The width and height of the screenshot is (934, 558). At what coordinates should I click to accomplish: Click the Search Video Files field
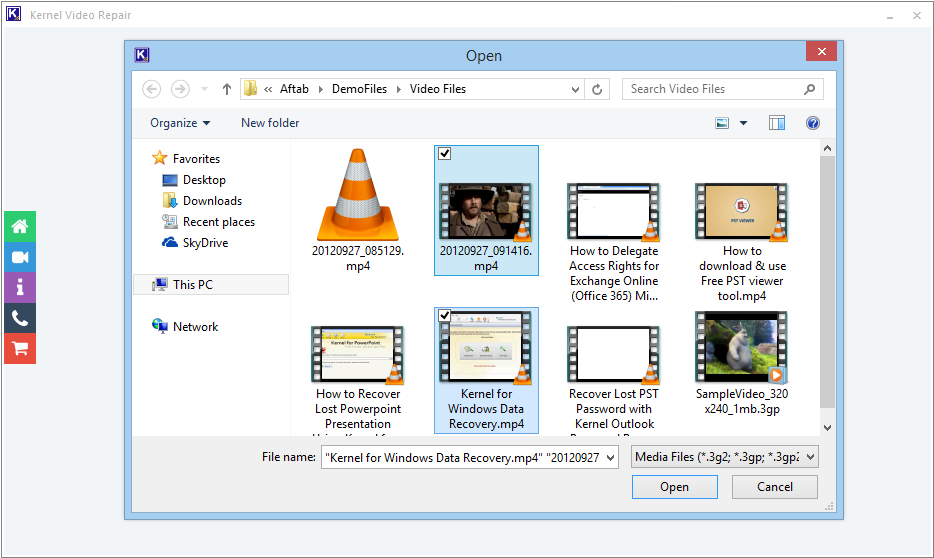point(712,89)
